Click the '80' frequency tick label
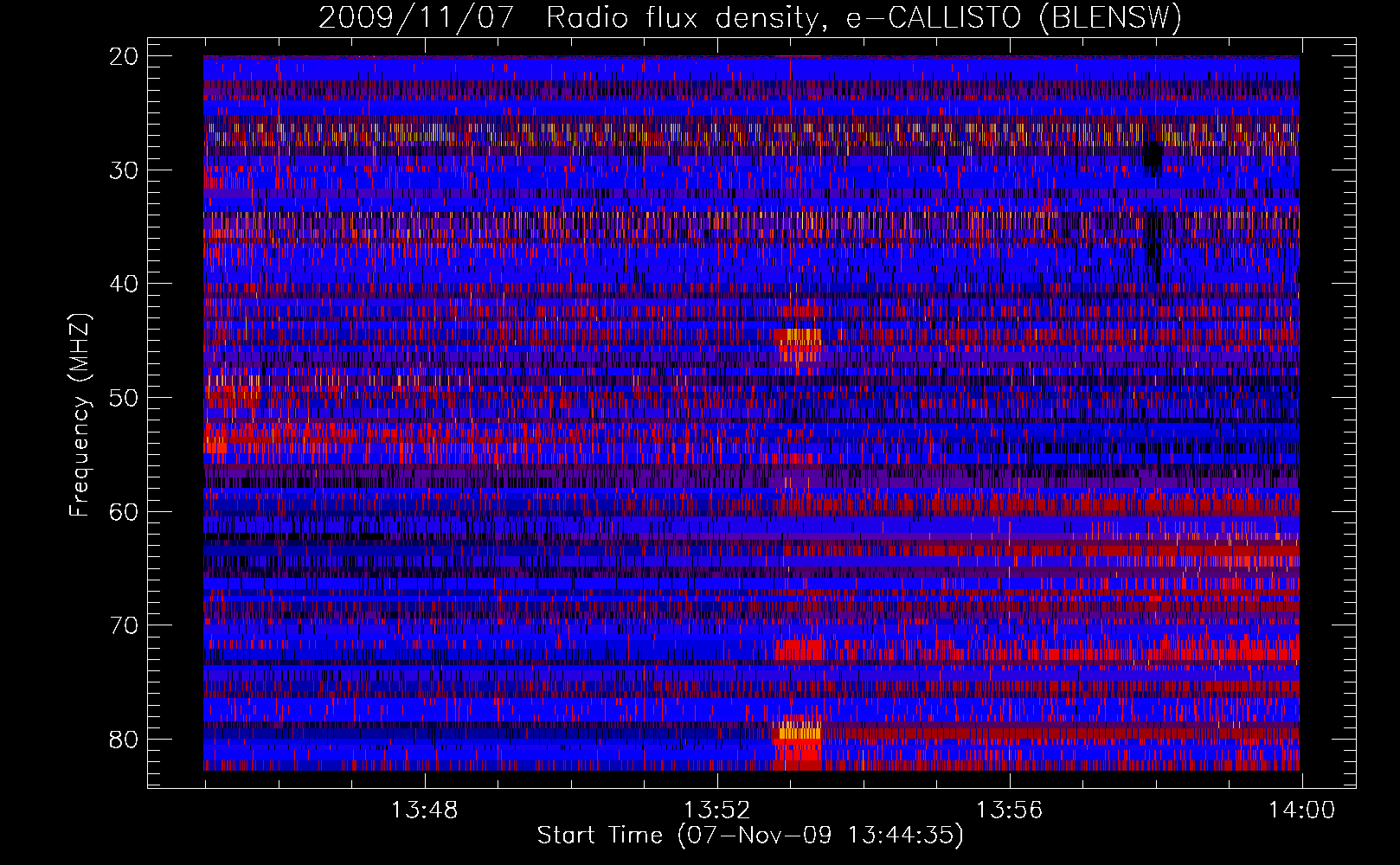 [x=125, y=740]
